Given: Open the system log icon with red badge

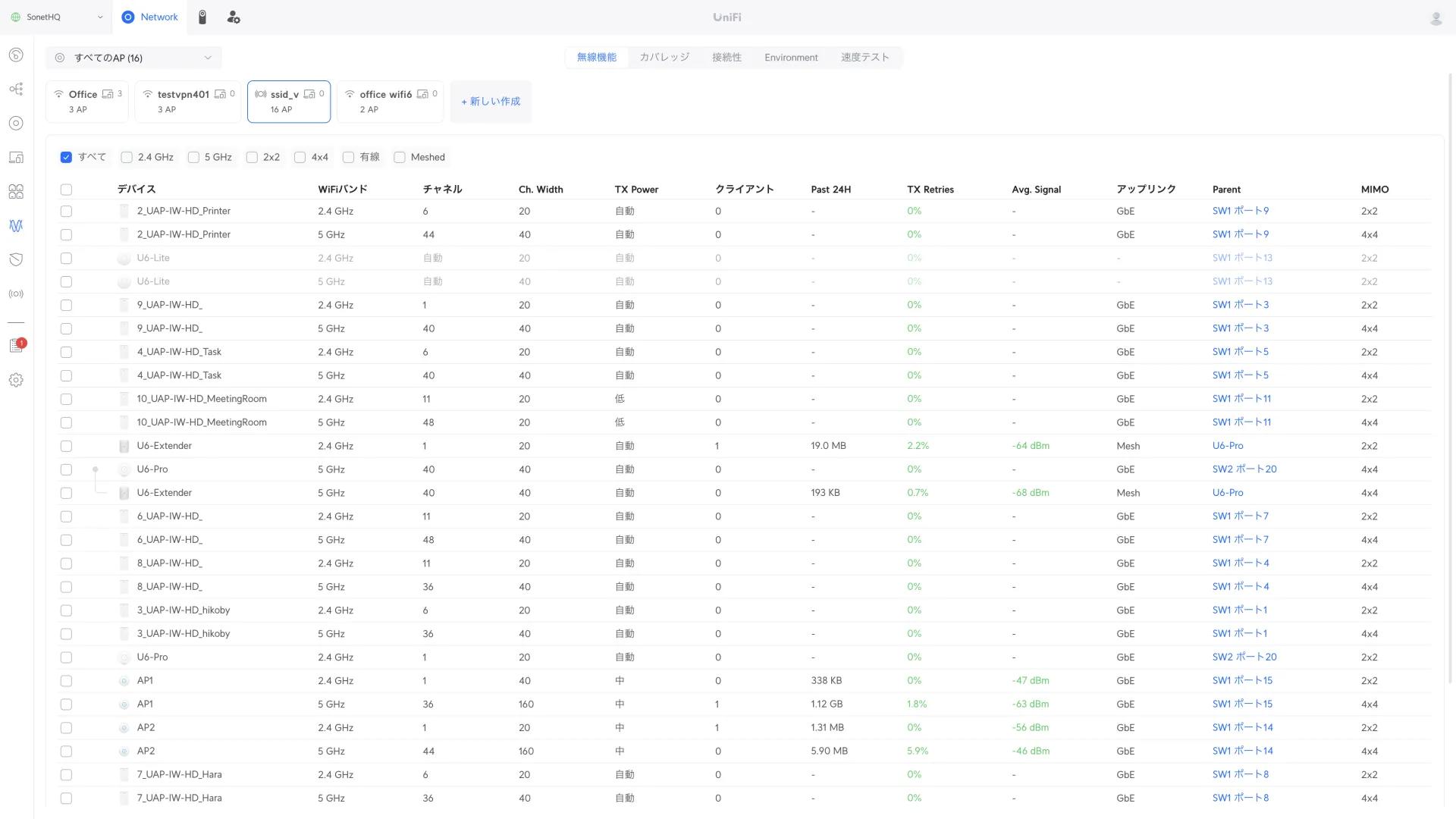Looking at the screenshot, I should tap(16, 346).
